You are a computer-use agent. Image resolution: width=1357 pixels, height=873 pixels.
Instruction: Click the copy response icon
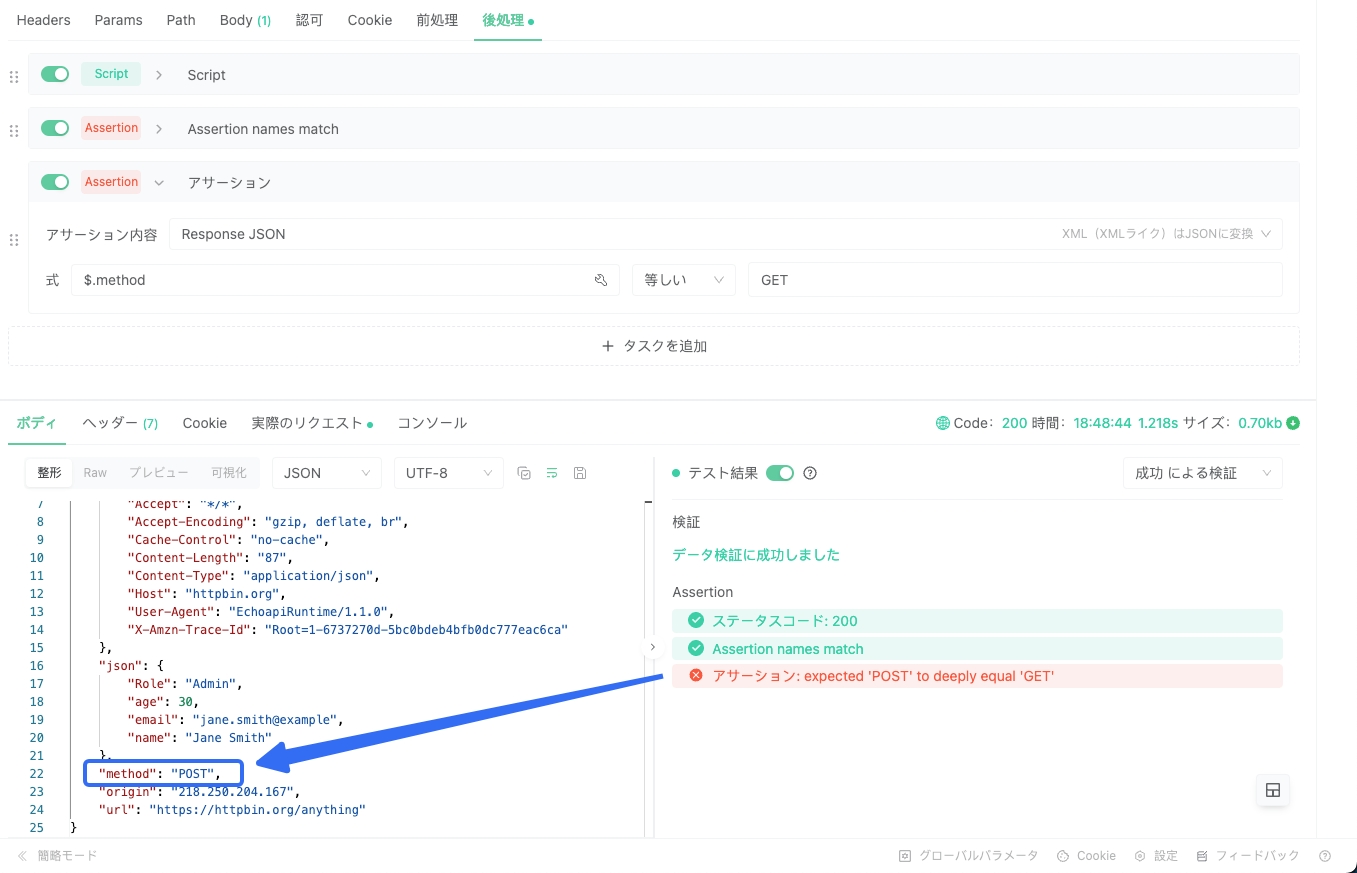[x=524, y=473]
